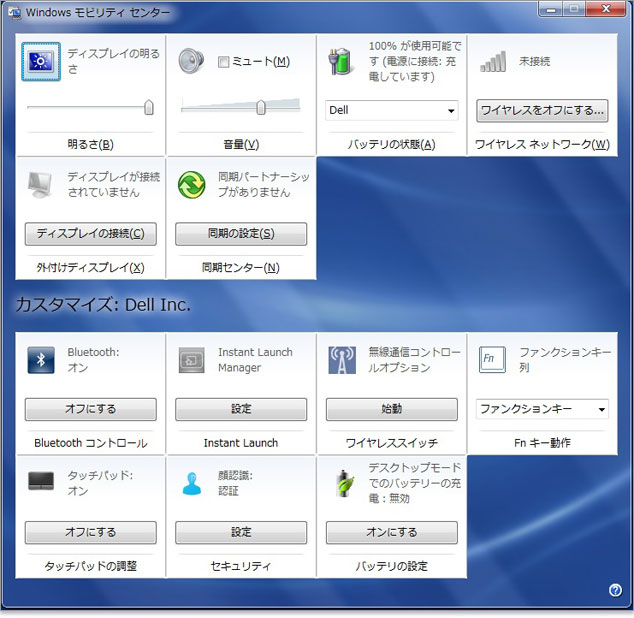This screenshot has width=634, height=618.
Task: Click the desktop mode battery icon
Action: point(344,483)
